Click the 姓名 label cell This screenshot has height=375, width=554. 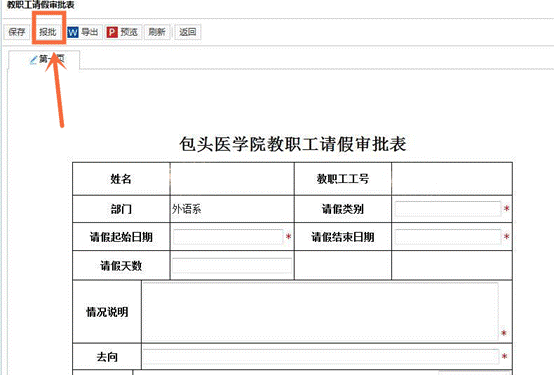[x=121, y=179]
